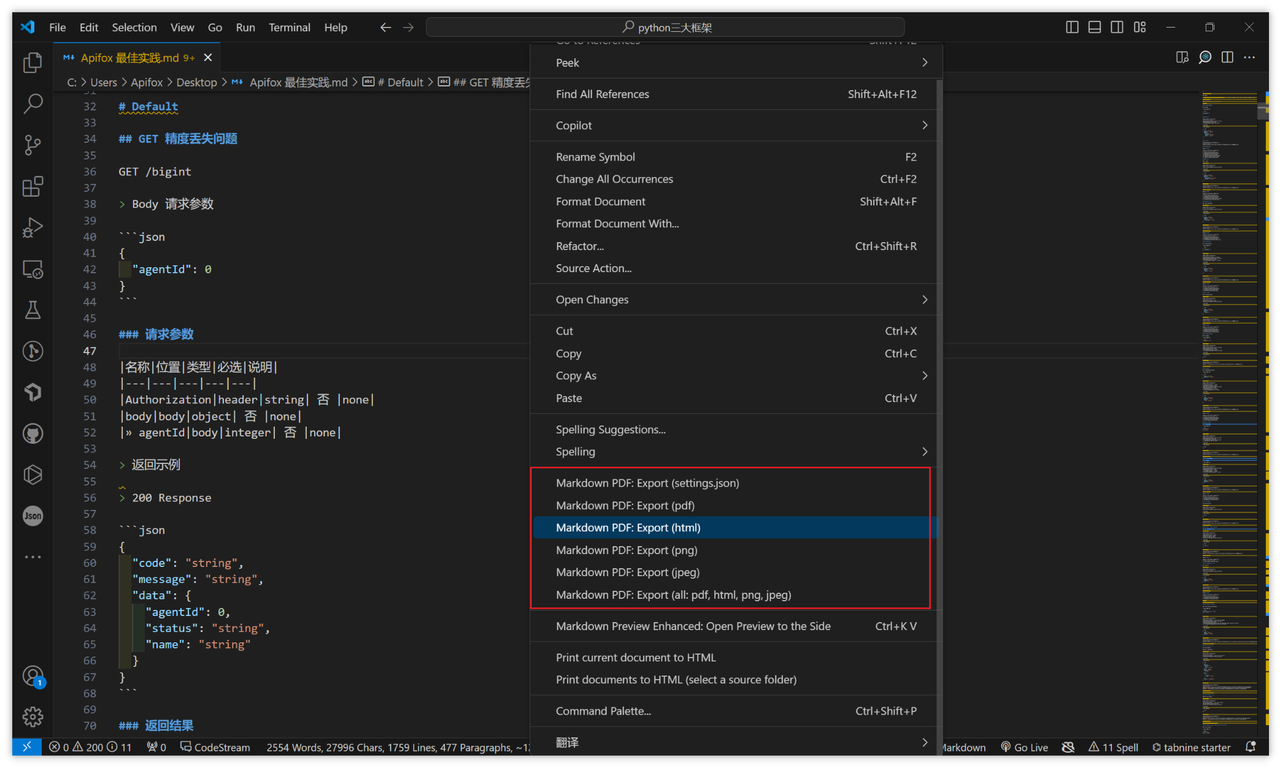Open the Help menu
The image size is (1280, 768).
click(336, 27)
